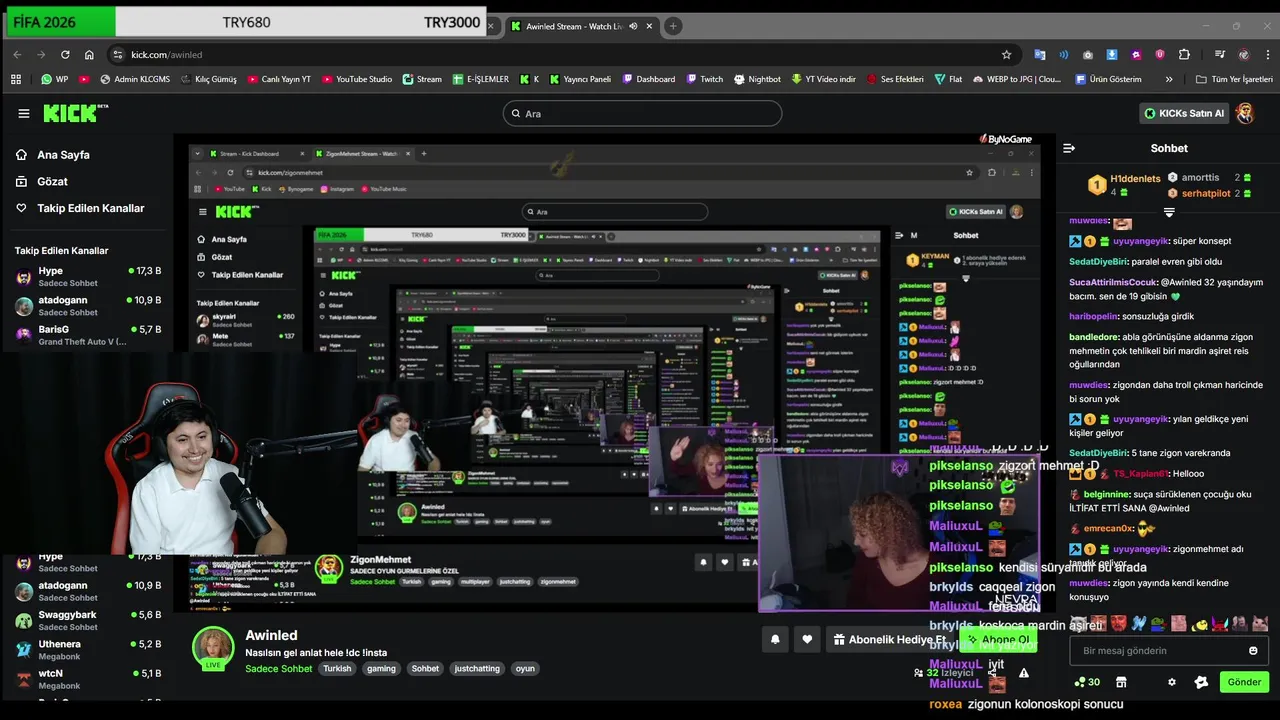Open a new browser tab

pyautogui.click(x=673, y=26)
